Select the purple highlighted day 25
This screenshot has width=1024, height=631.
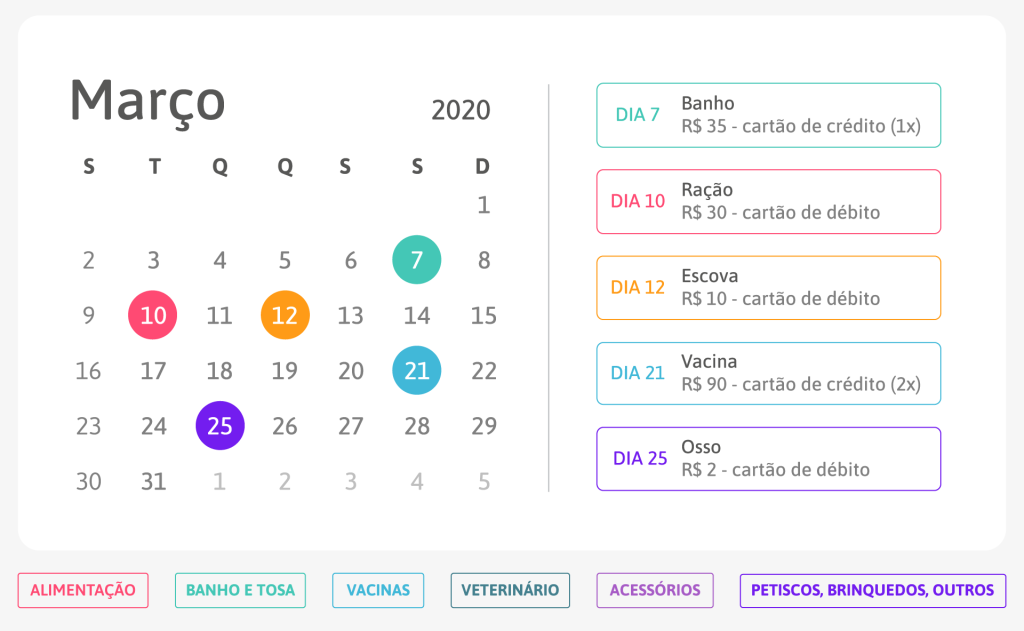click(220, 426)
